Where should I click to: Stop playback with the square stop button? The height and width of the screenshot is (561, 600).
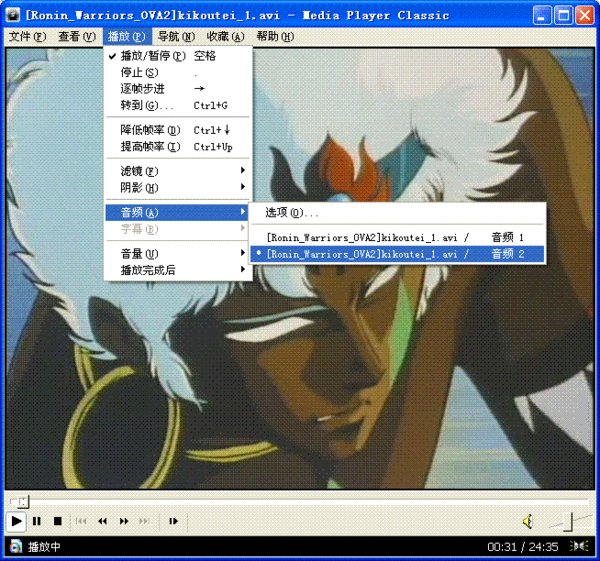coord(58,521)
